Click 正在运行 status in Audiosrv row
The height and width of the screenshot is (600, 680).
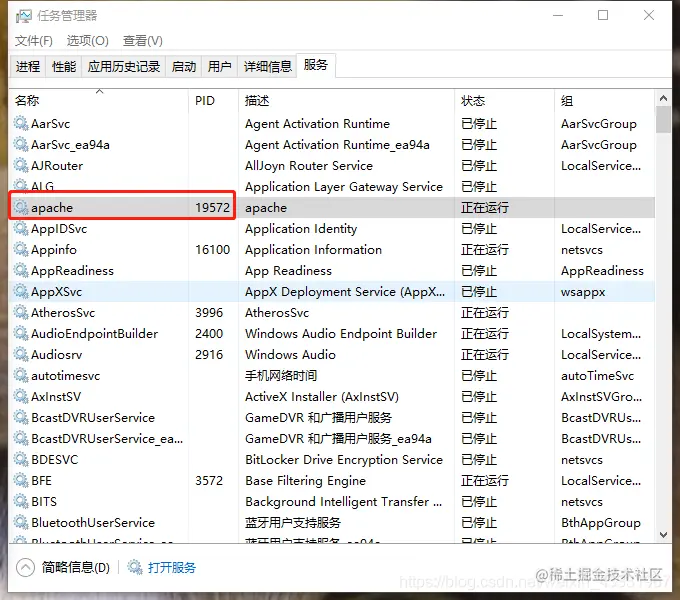coord(485,355)
